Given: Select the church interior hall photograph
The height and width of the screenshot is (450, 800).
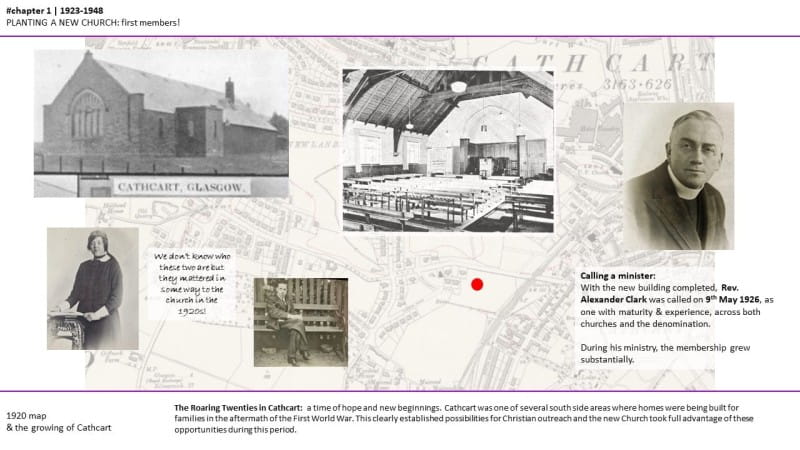Looking at the screenshot, I should click(447, 150).
